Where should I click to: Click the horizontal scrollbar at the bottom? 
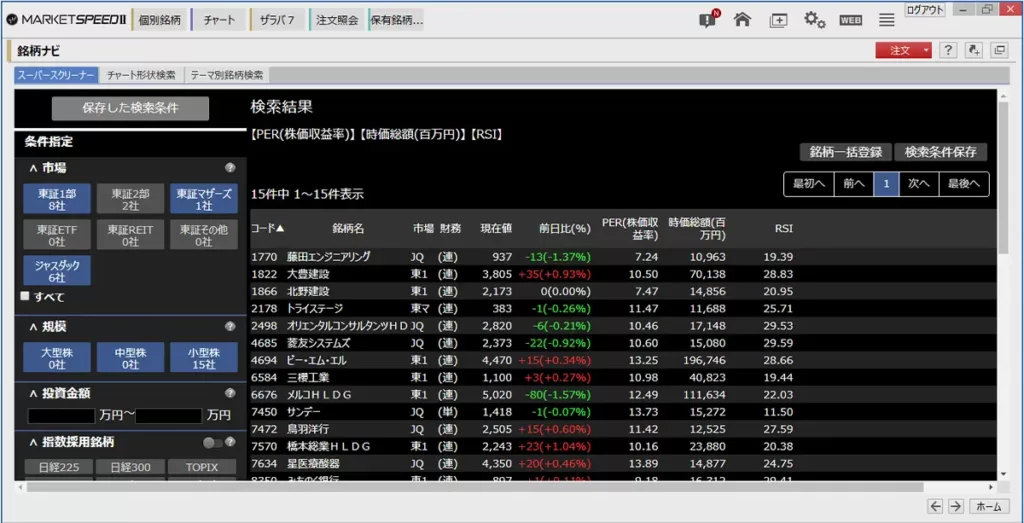475,487
